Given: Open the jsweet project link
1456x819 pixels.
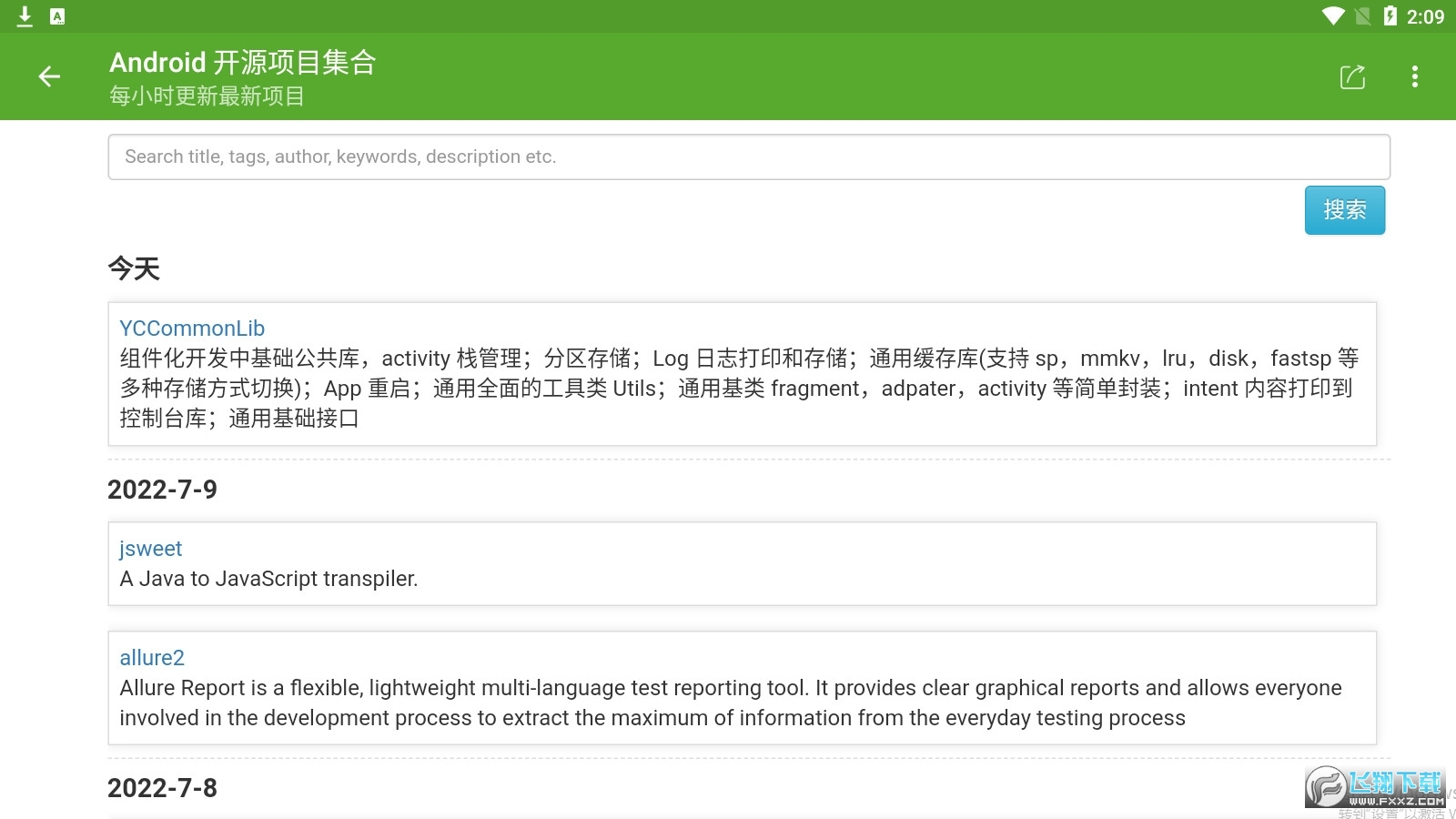Looking at the screenshot, I should click(151, 549).
